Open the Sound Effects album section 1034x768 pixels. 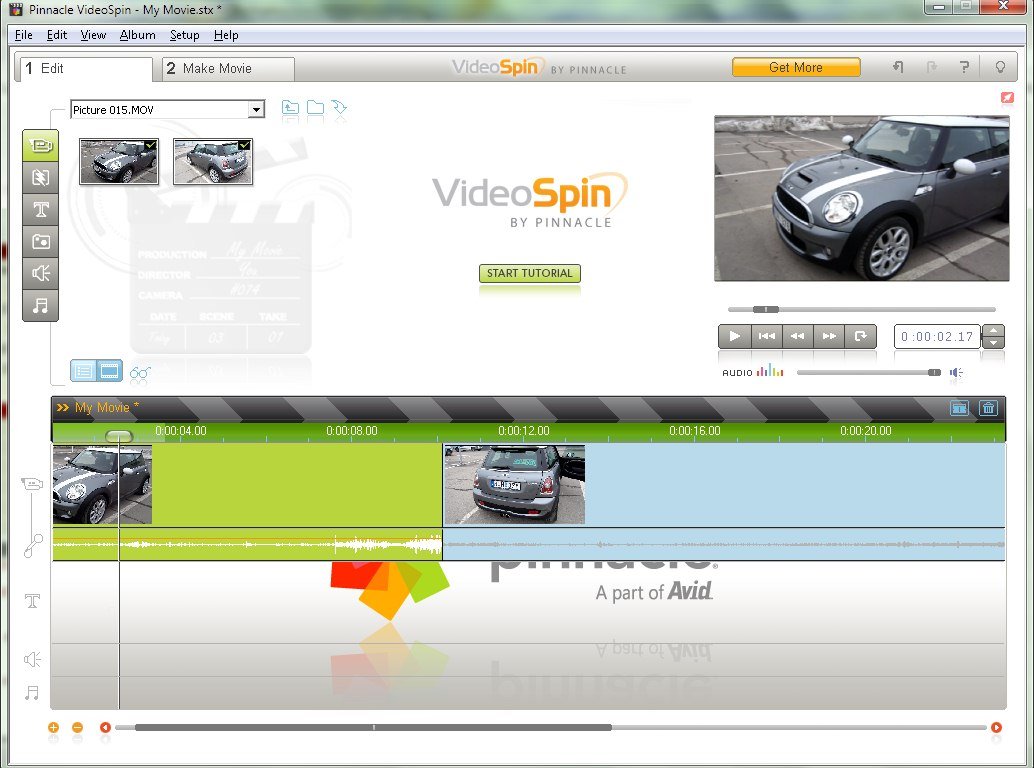40,273
